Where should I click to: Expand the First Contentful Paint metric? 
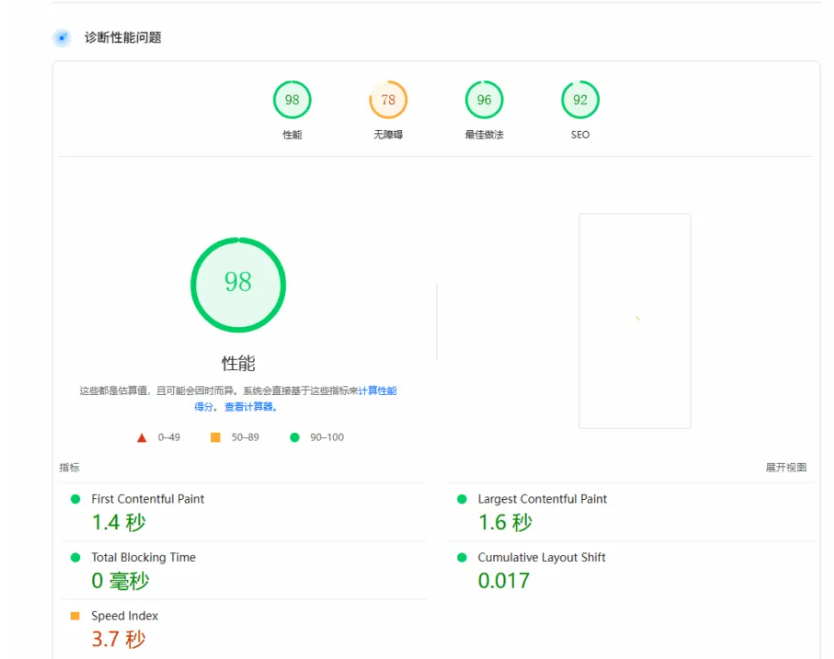pos(148,499)
